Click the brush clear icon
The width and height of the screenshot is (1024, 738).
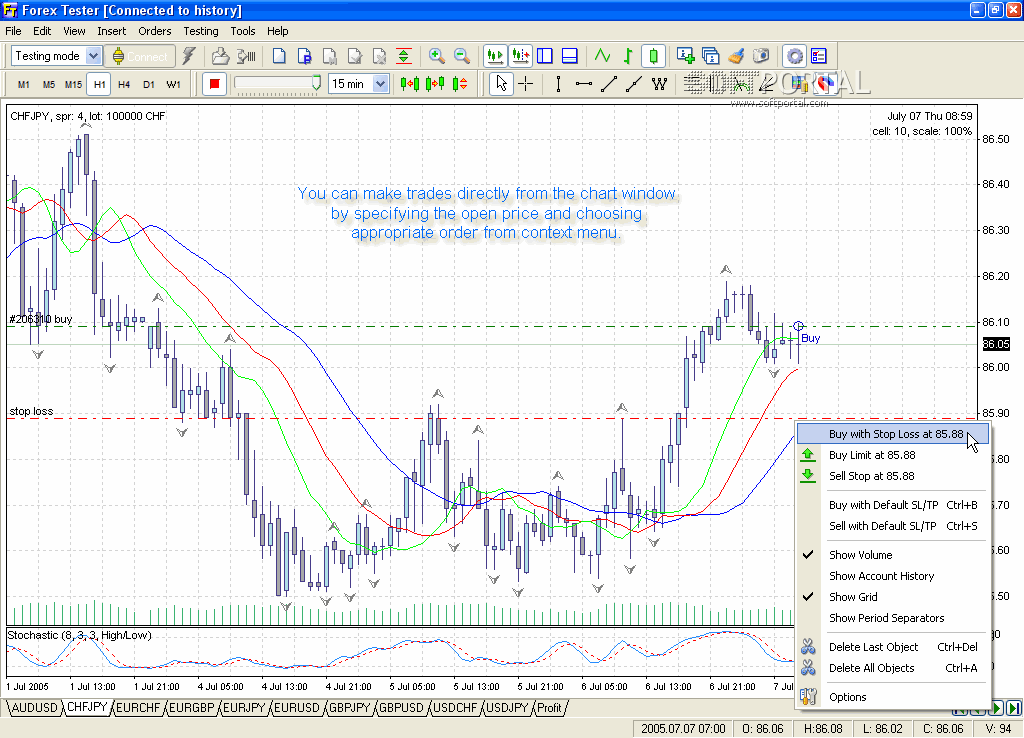coord(736,56)
